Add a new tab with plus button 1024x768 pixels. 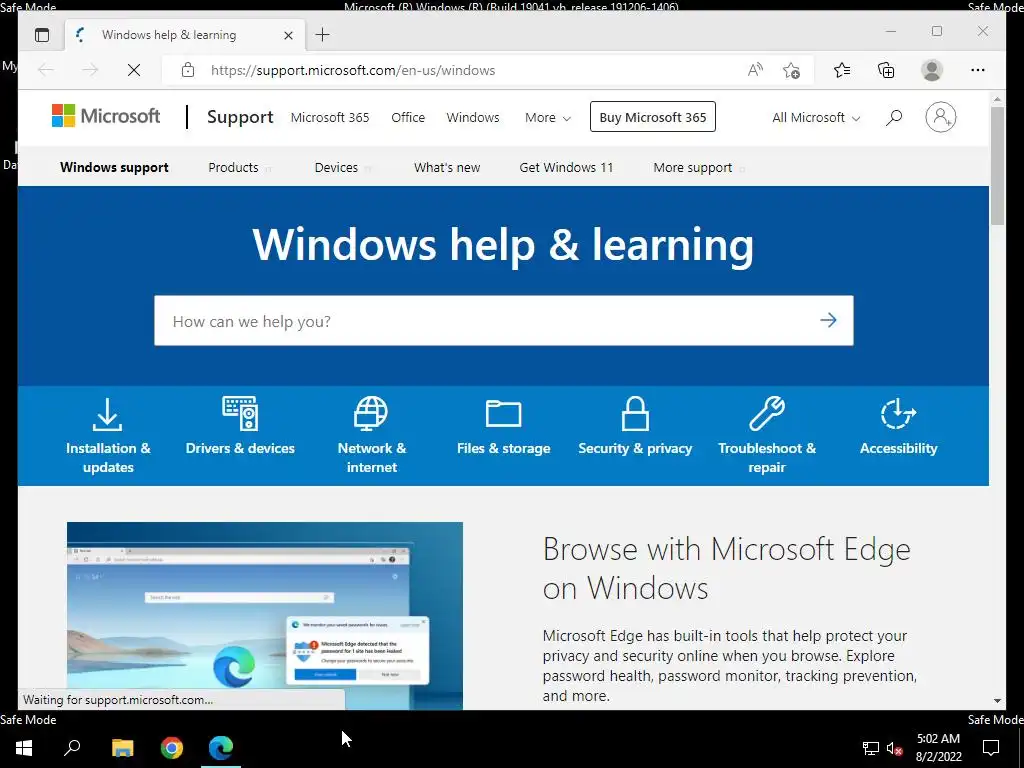point(323,35)
